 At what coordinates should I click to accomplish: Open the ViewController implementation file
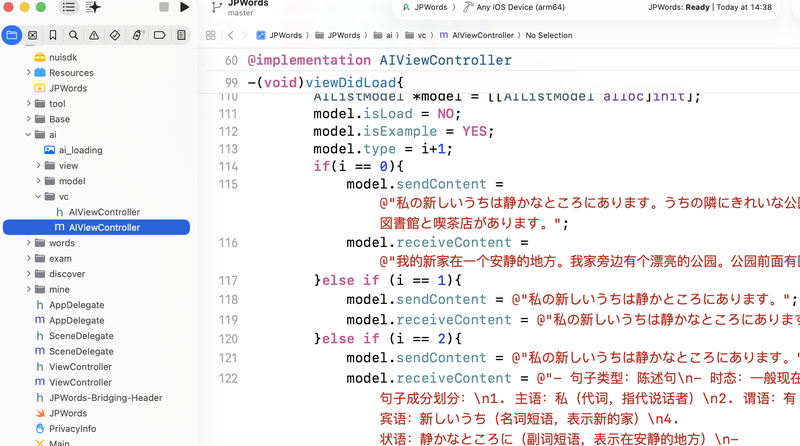pos(73,382)
